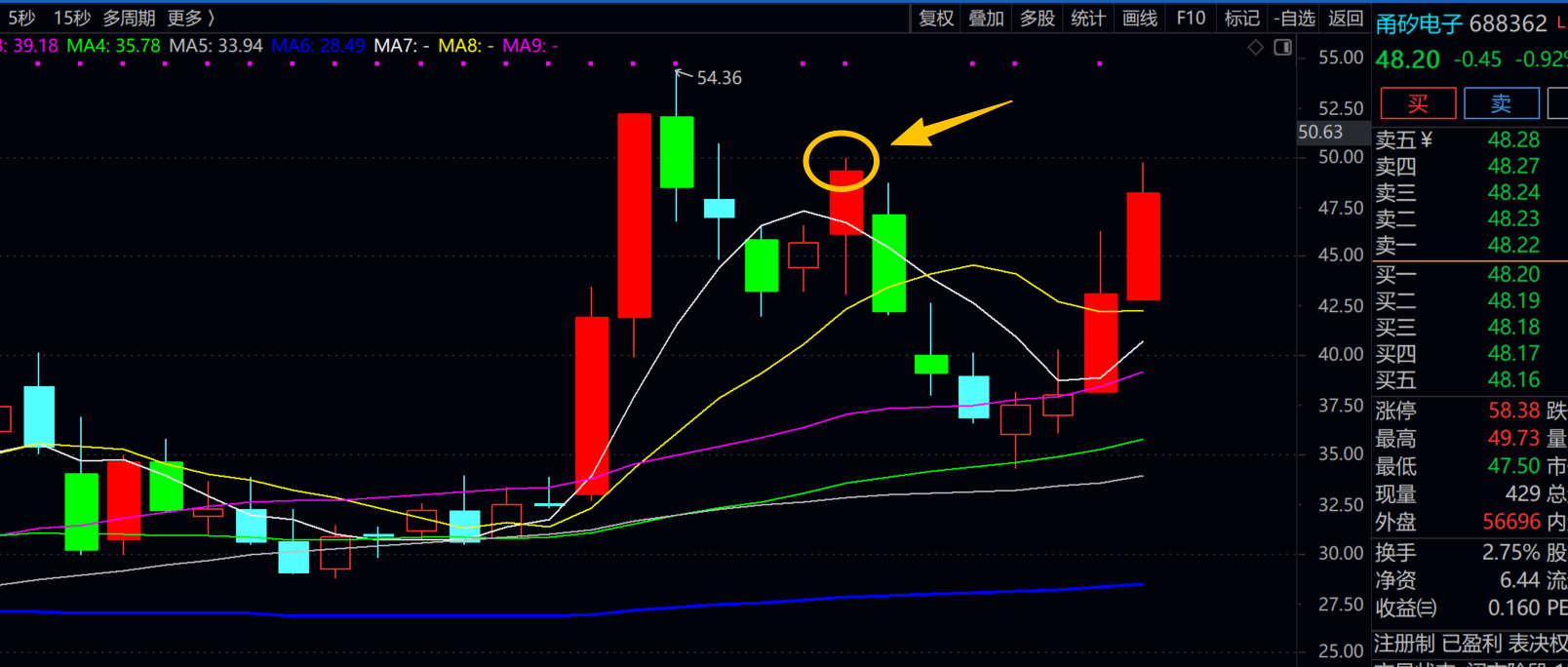Expand the 更多 period options
Viewport: 1568px width, 667px height.
[x=190, y=19]
